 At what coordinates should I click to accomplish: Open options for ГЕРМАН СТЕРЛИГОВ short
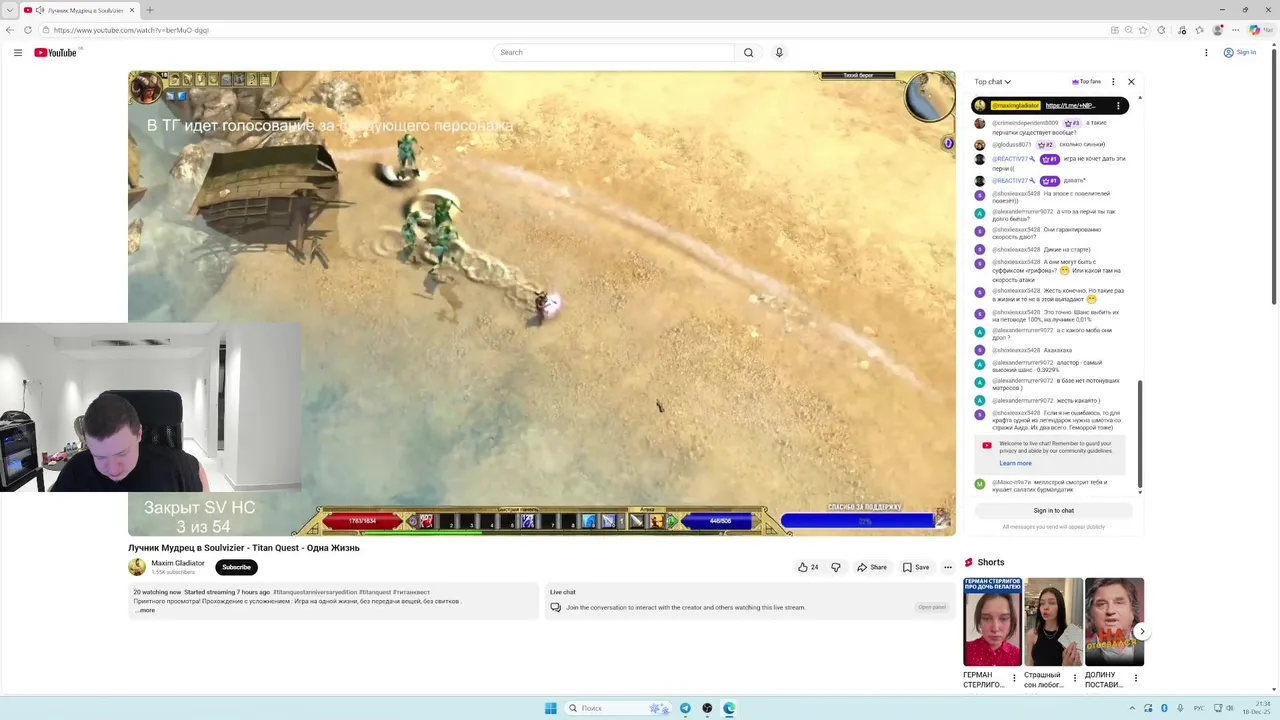click(1014, 678)
